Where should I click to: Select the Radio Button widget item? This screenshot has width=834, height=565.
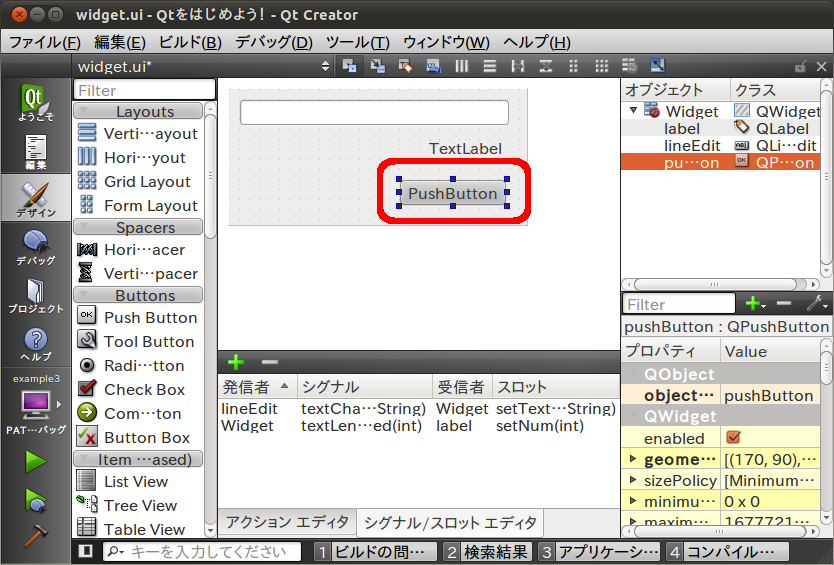(x=144, y=366)
